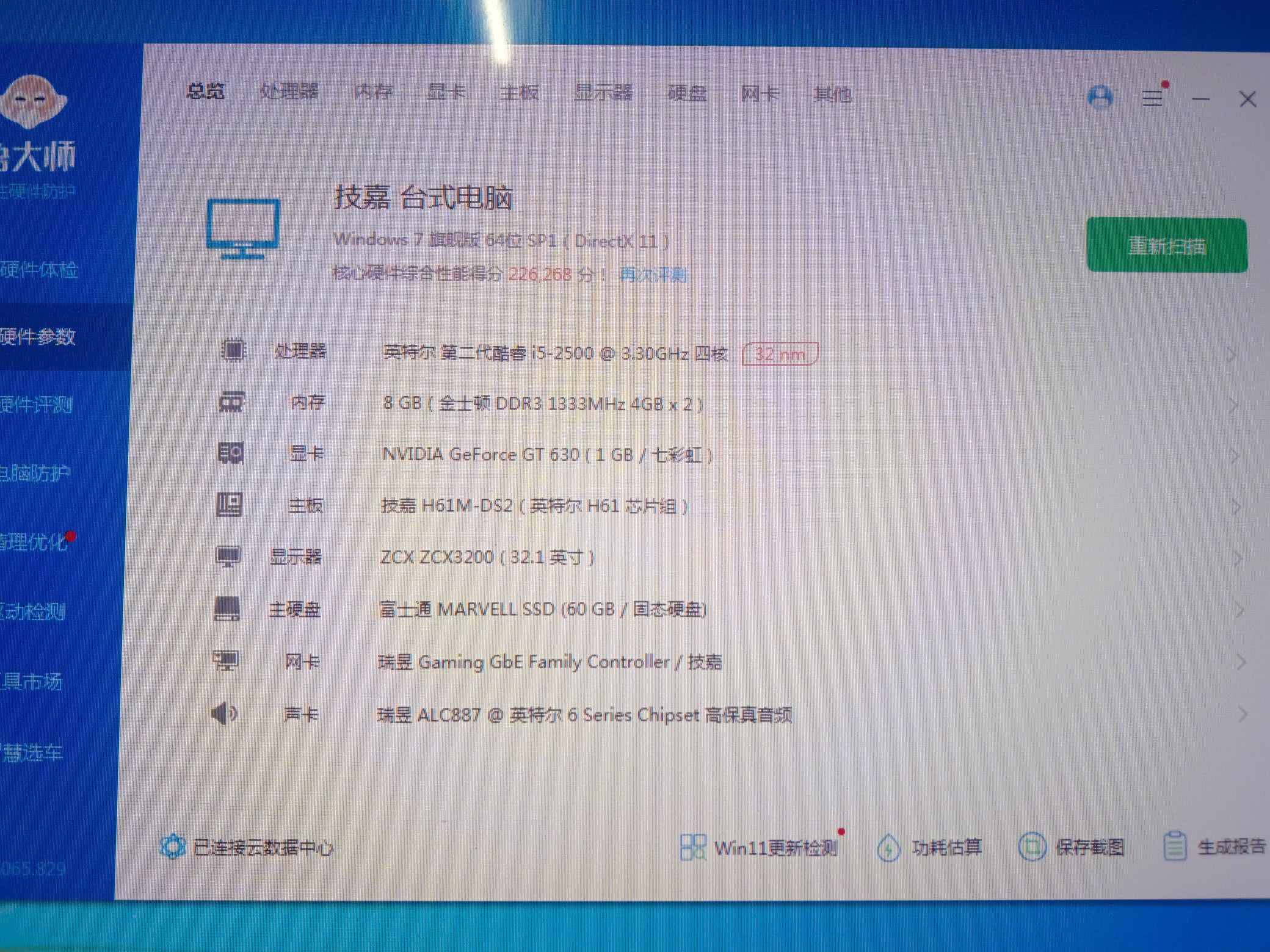Click the 32 nm process badge

pyautogui.click(x=780, y=354)
